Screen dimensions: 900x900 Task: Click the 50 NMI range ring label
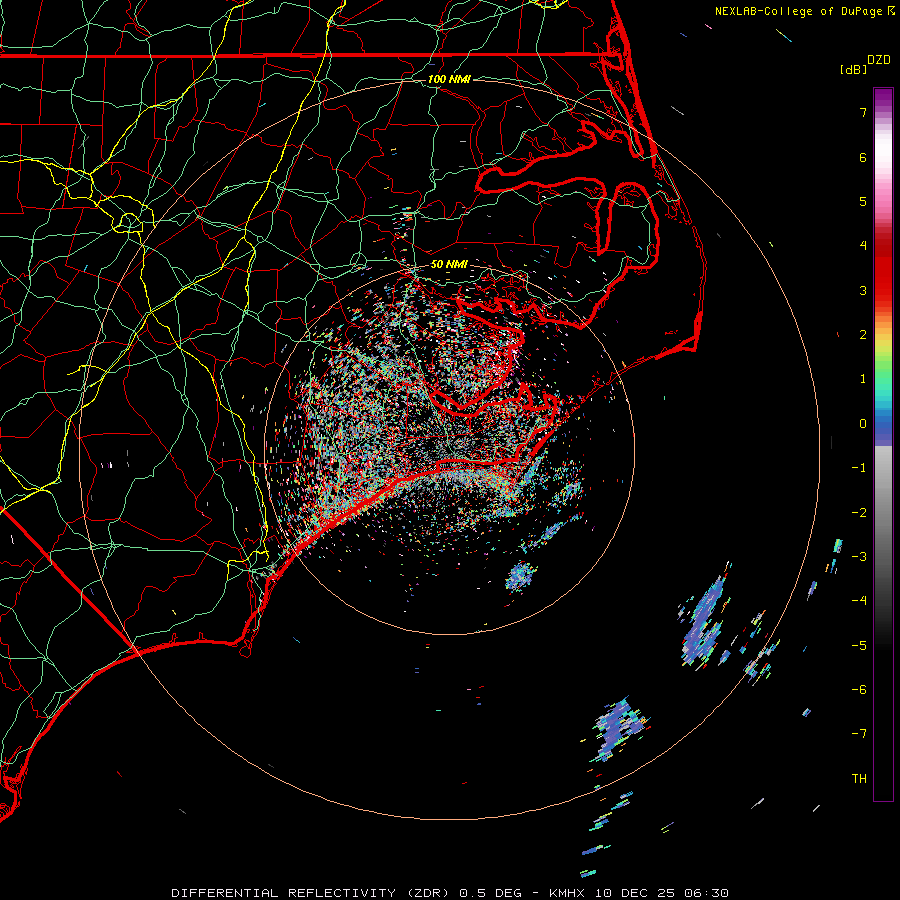tap(449, 264)
